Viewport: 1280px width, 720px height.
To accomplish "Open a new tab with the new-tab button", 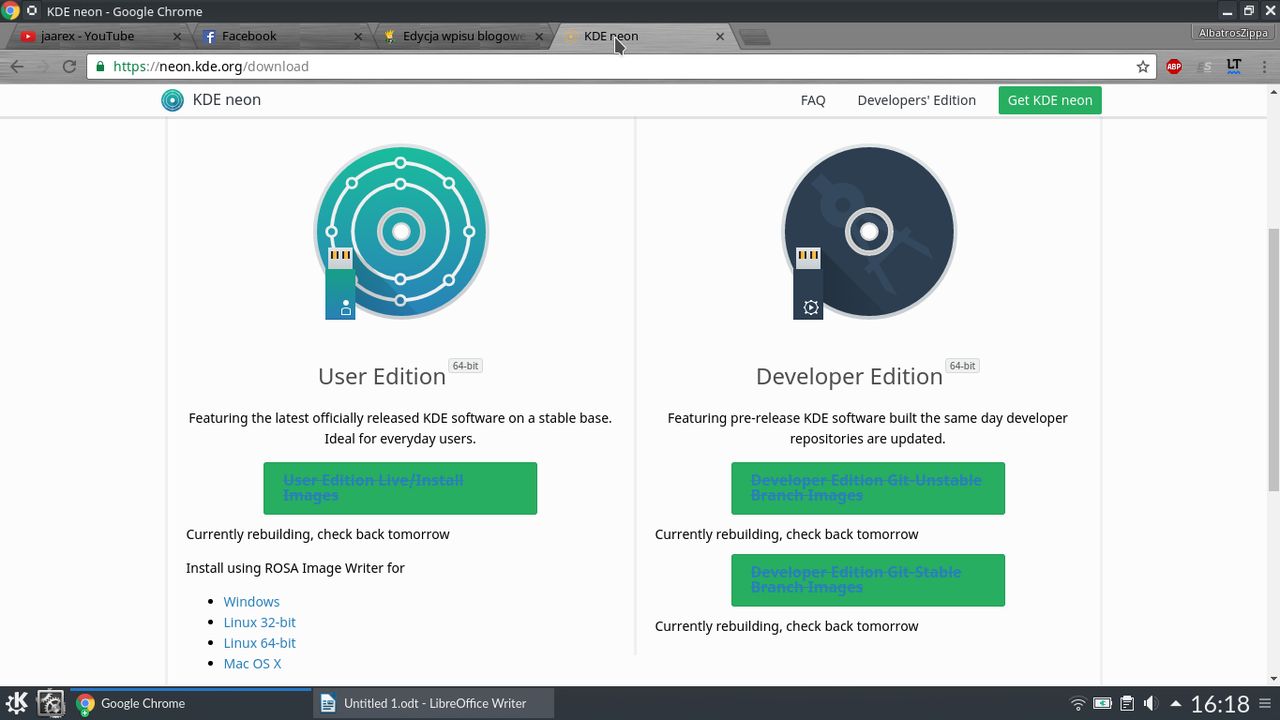I will [x=755, y=37].
